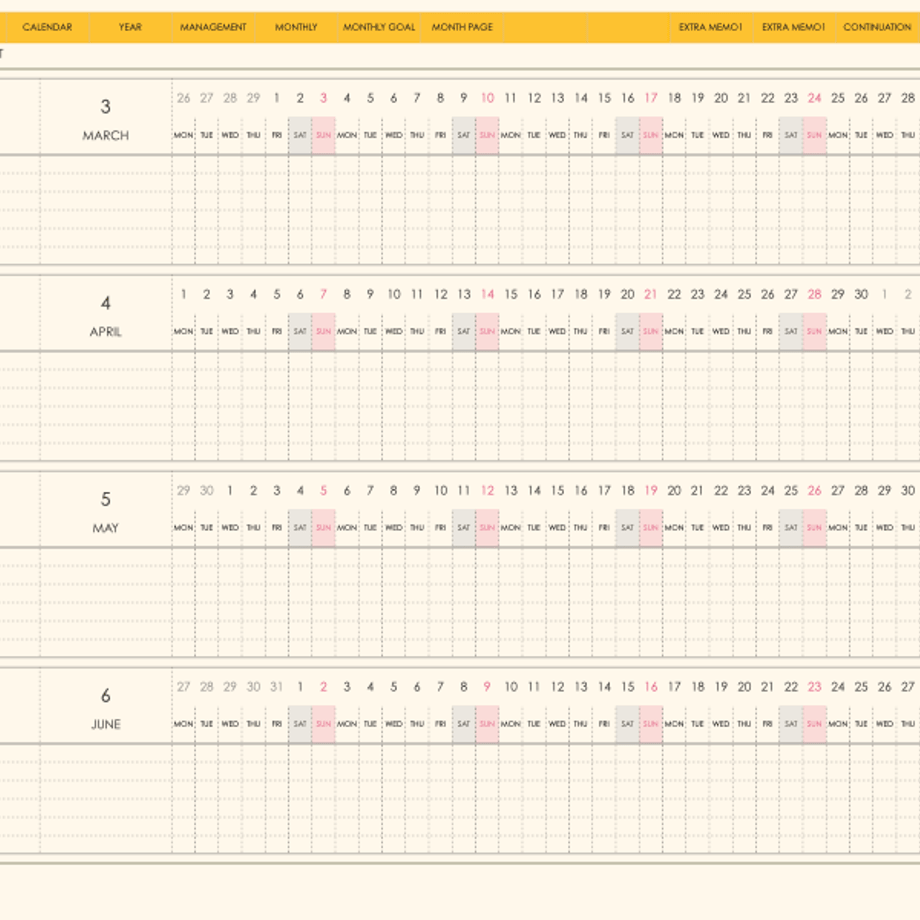Viewport: 920px width, 920px height.
Task: Click date 28 in the April row
Action: (x=814, y=295)
